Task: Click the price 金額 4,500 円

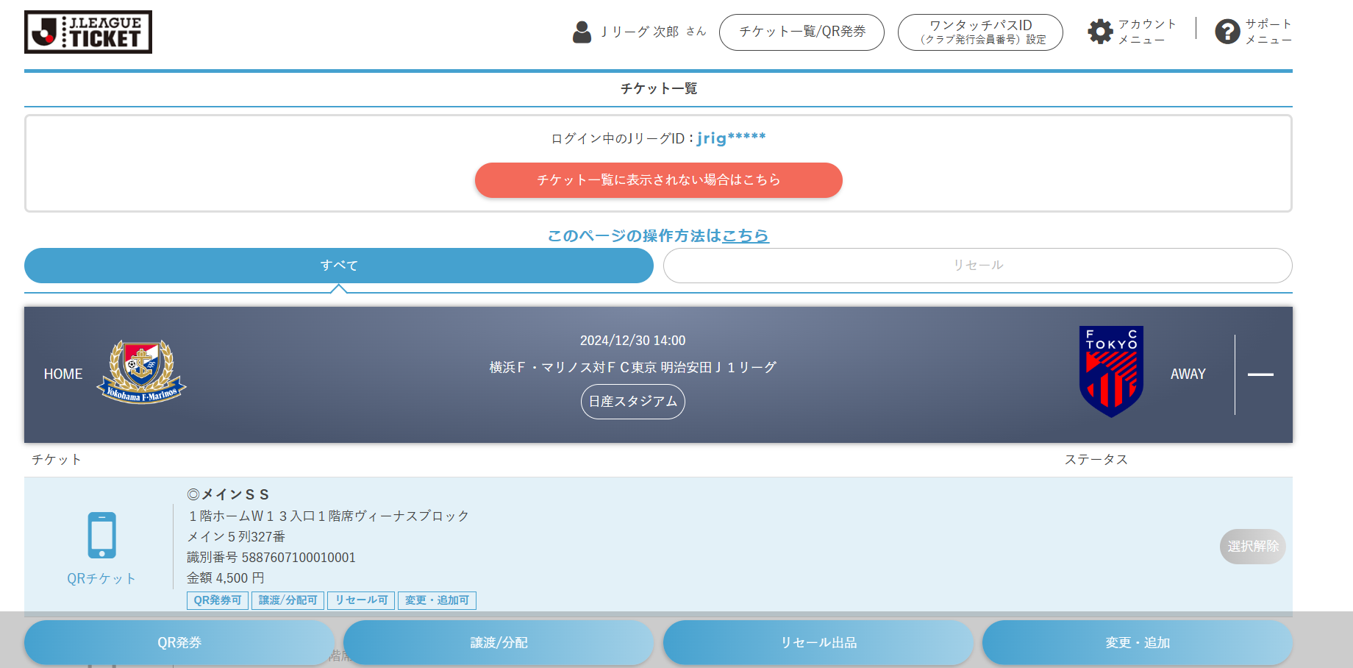Action: [226, 578]
